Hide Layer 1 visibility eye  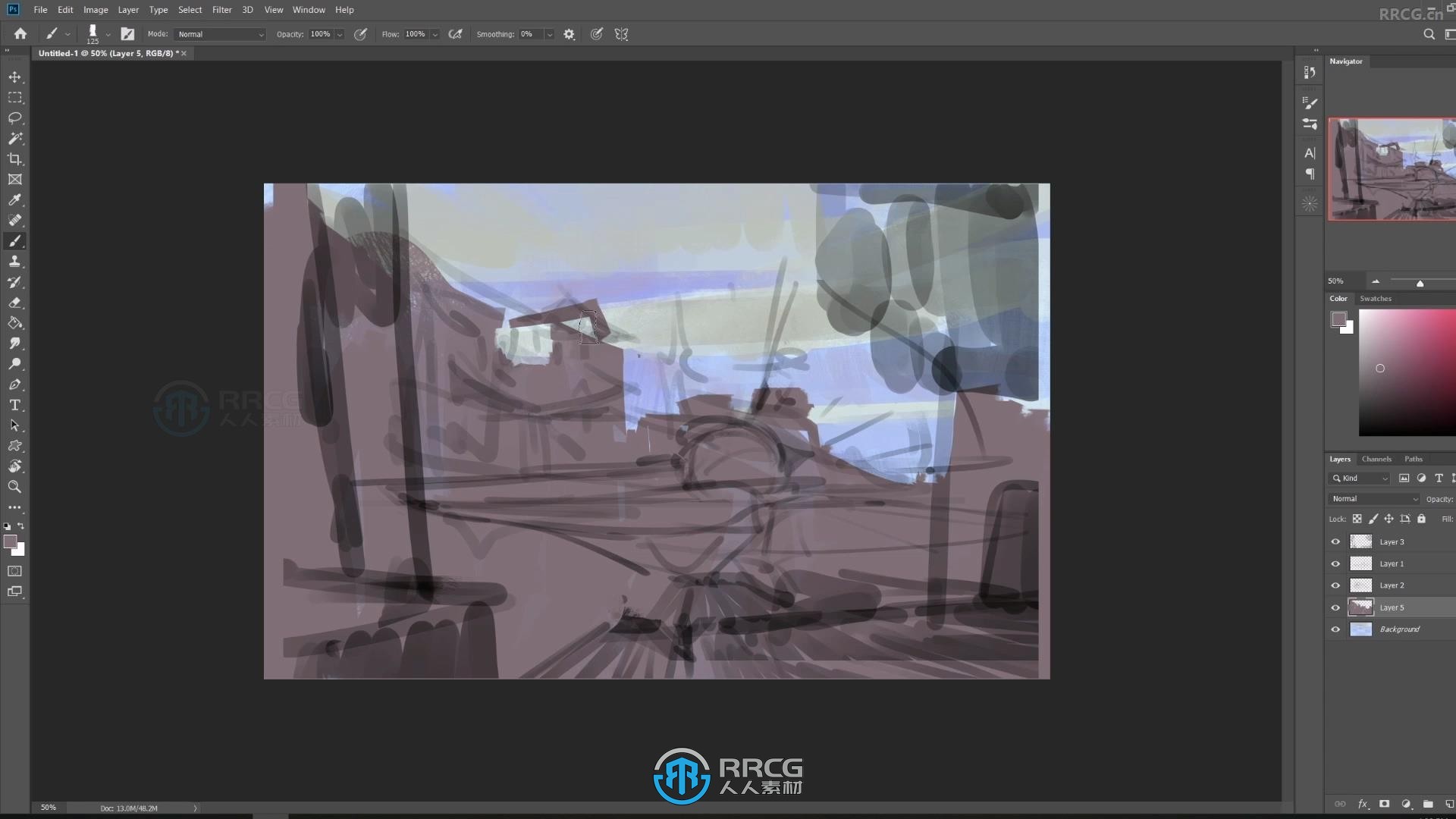1335,563
